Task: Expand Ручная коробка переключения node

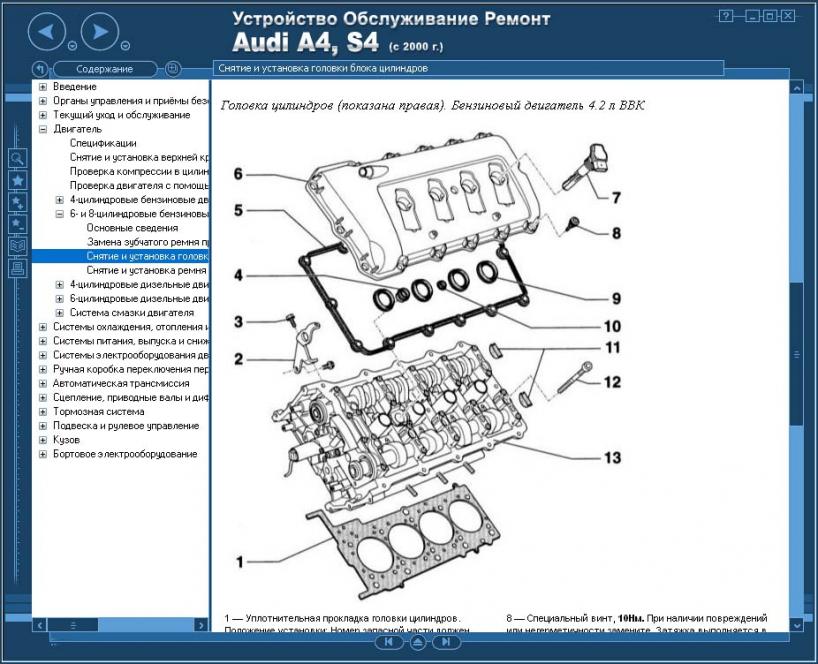Action: [x=43, y=369]
